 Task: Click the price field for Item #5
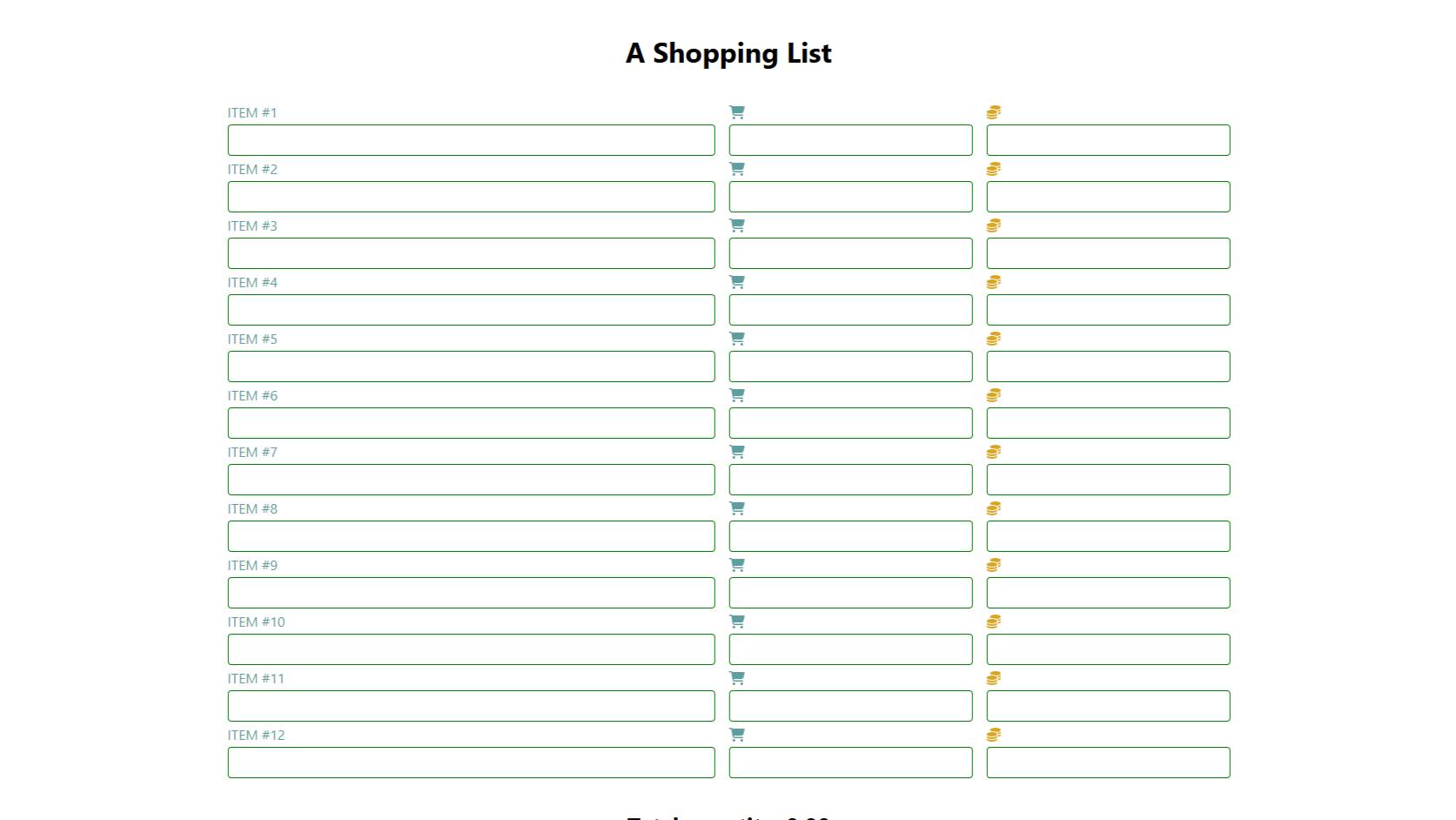1108,366
